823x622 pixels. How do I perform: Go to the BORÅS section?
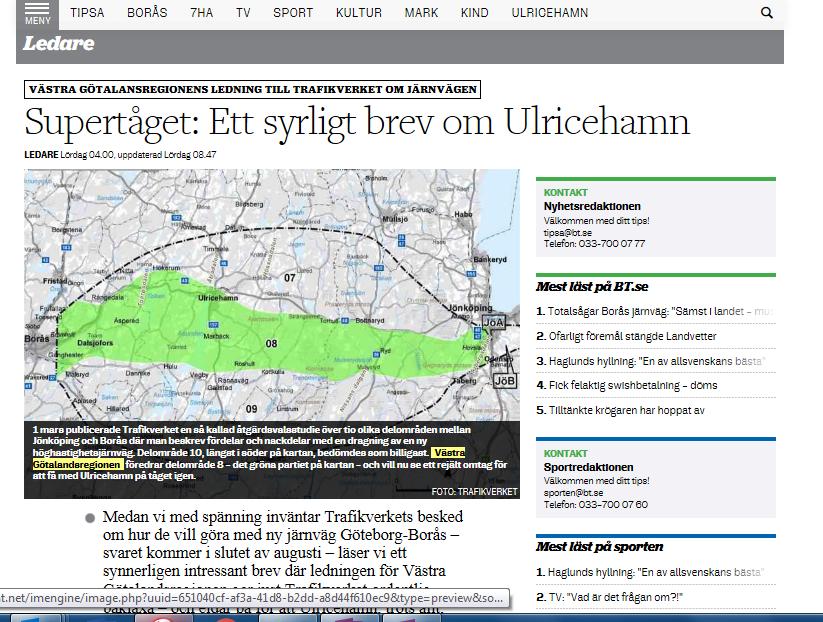tap(147, 13)
